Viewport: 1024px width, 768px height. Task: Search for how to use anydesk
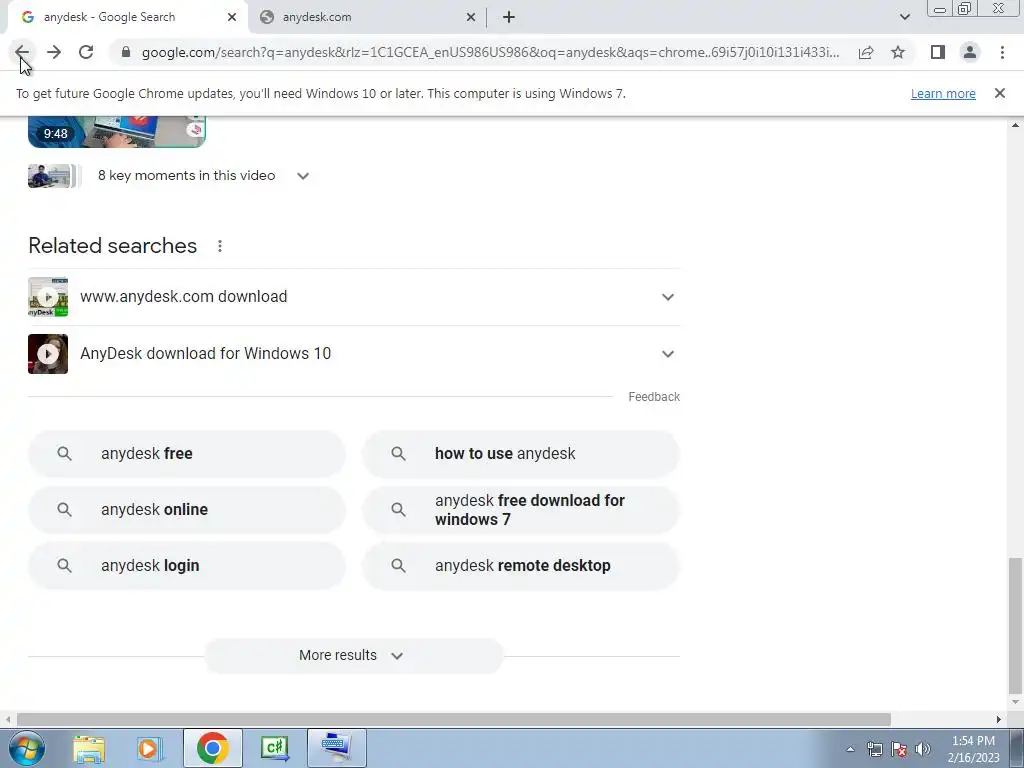point(521,453)
